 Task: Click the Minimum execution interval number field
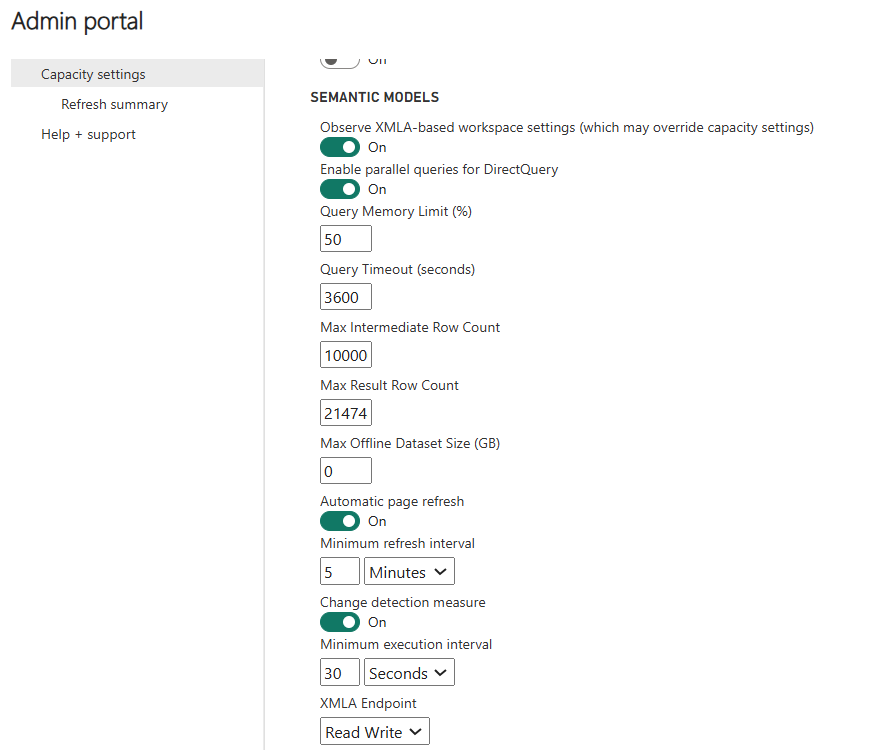coord(340,672)
